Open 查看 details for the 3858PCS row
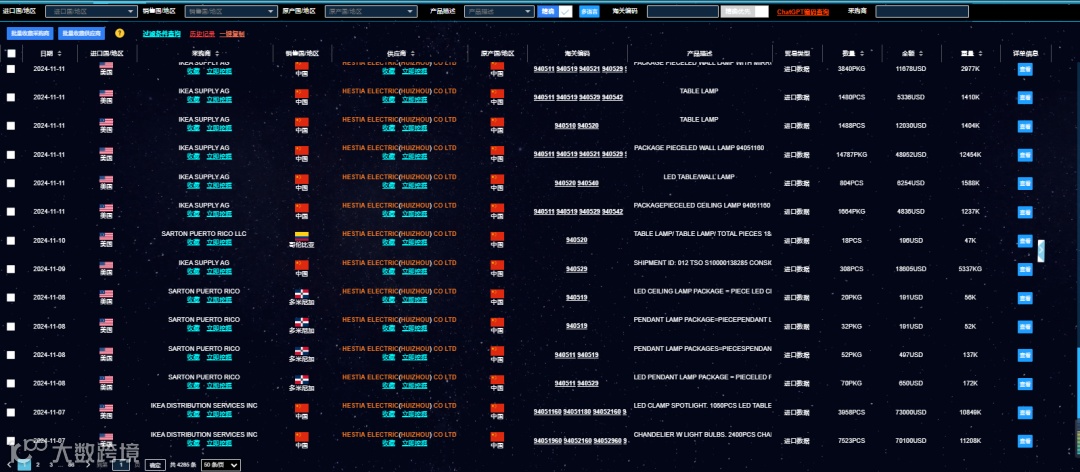 click(x=1025, y=413)
